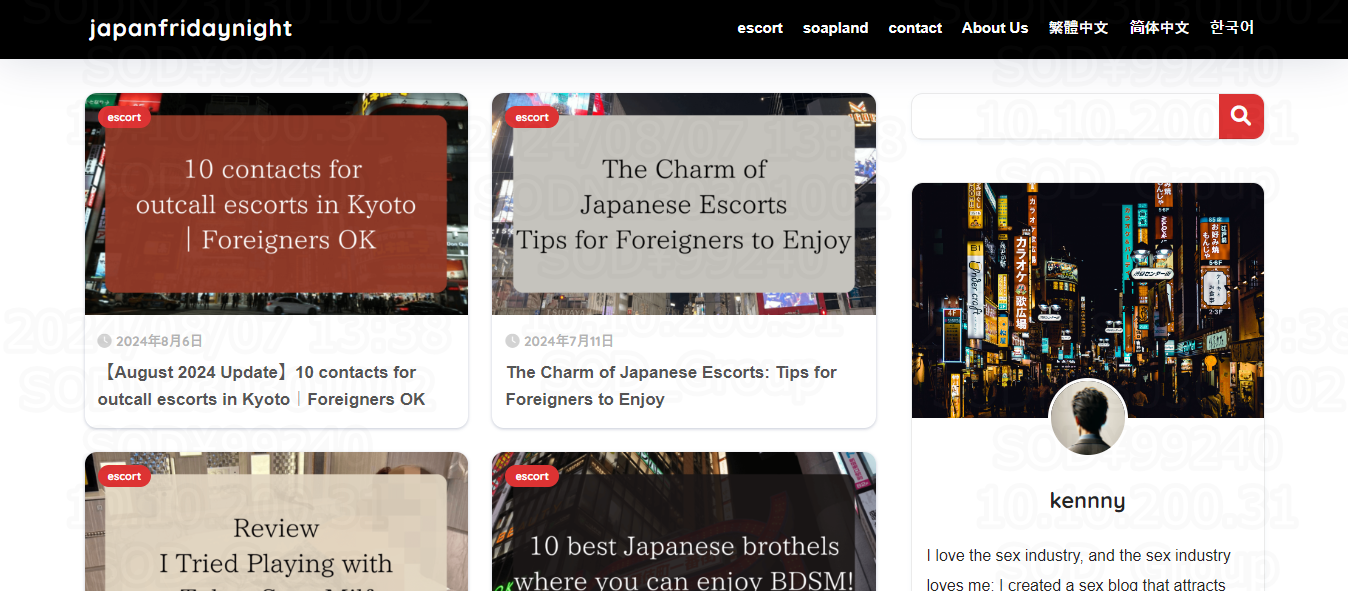Open the soapland menu item

coord(835,28)
